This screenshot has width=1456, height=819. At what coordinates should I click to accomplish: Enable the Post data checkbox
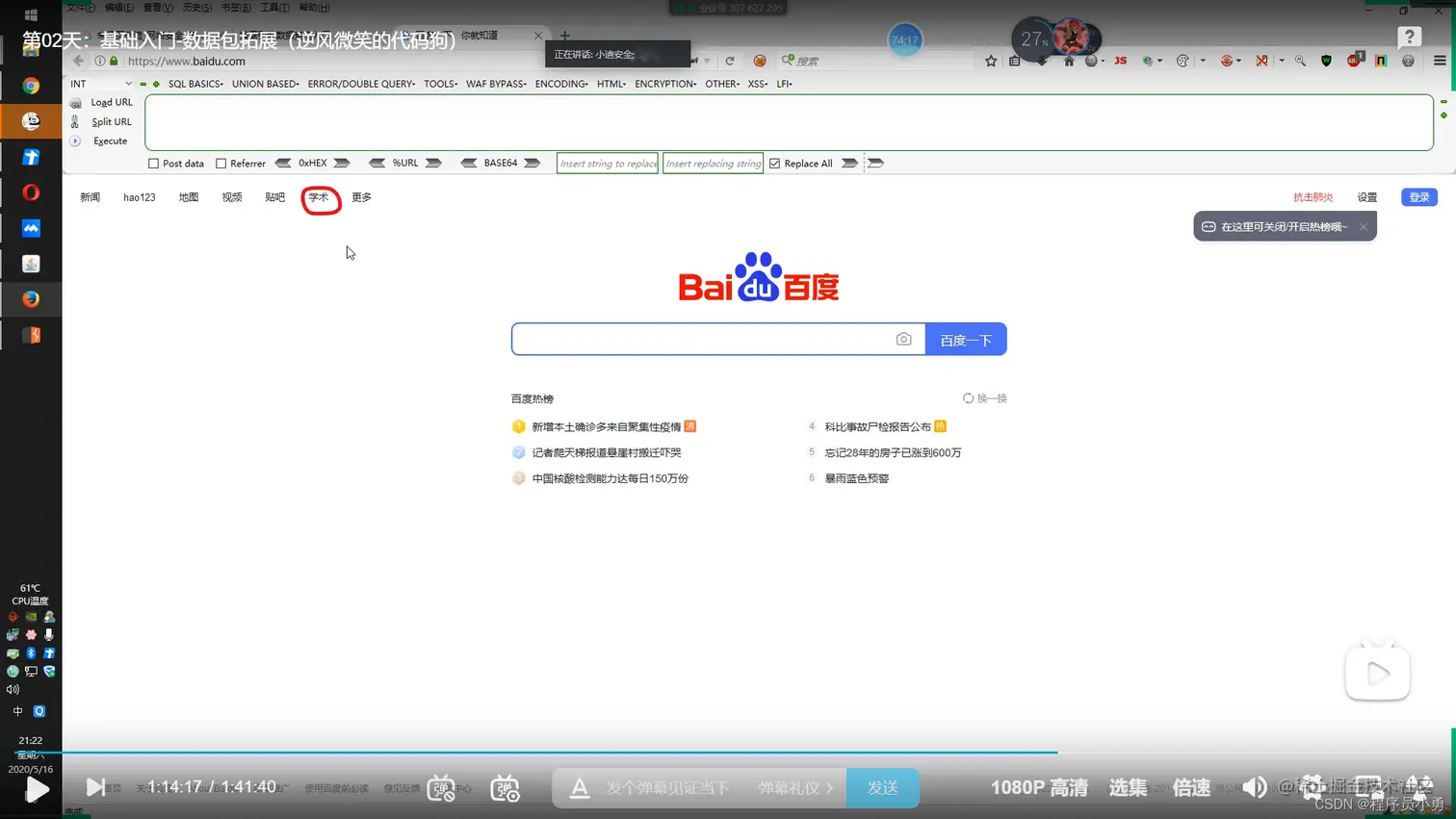point(153,164)
